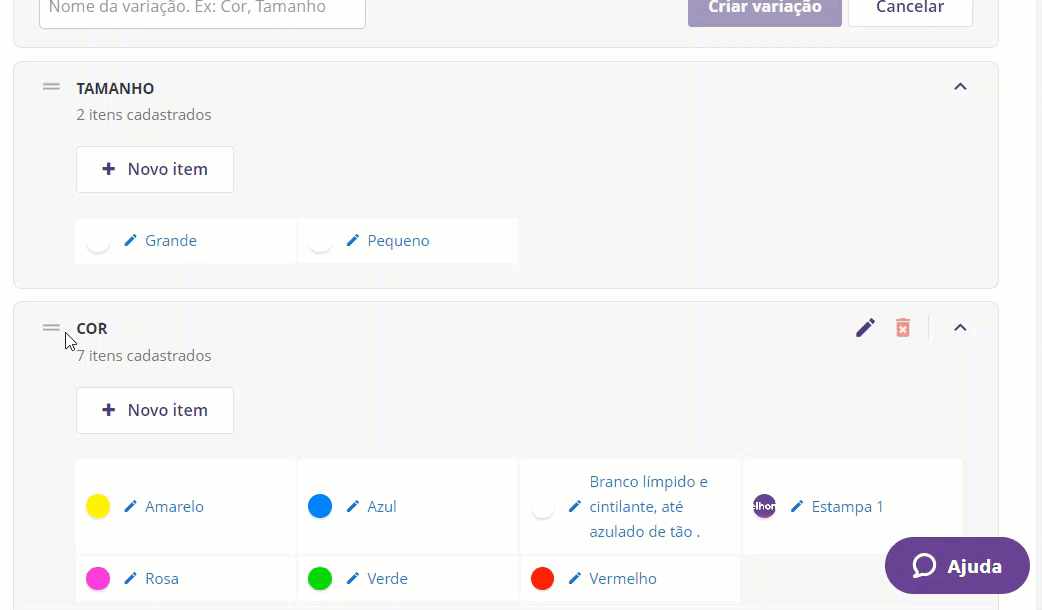Click the drag handle beside TAMANHO
1042x610 pixels.
pyautogui.click(x=51, y=87)
